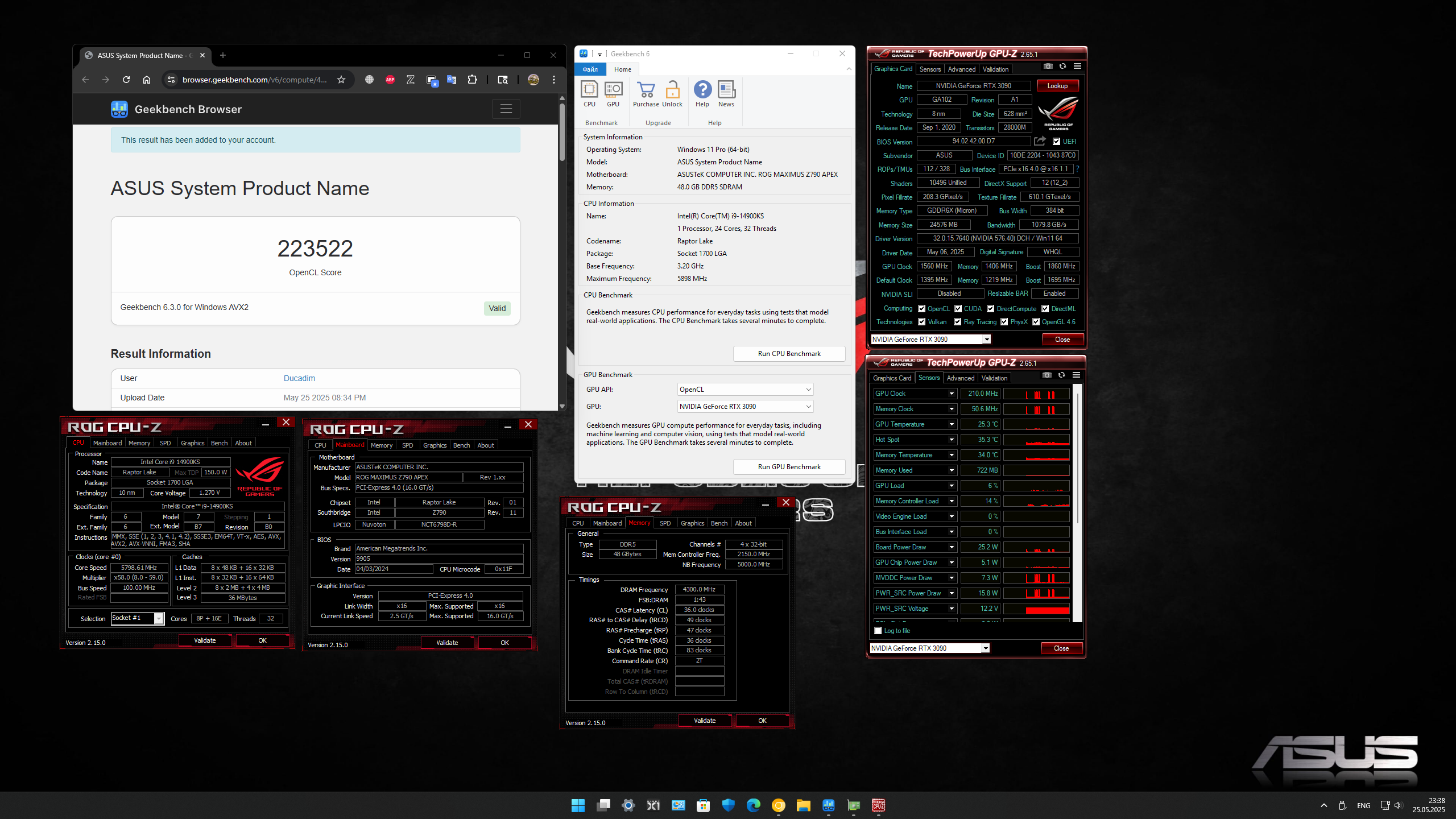
Task: Open the News icon in Geekbench ribbon
Action: tap(726, 94)
